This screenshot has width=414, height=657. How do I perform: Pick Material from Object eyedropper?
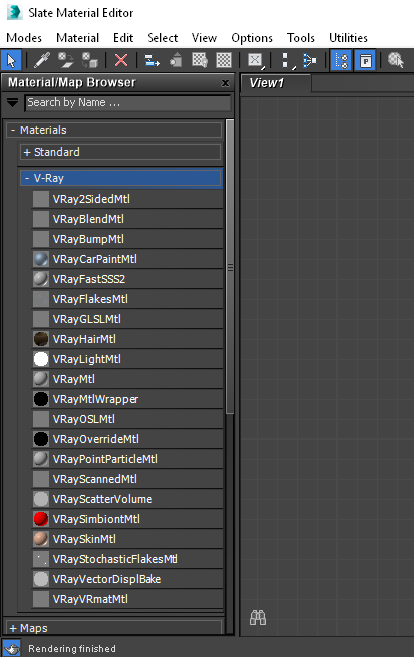coord(41,60)
